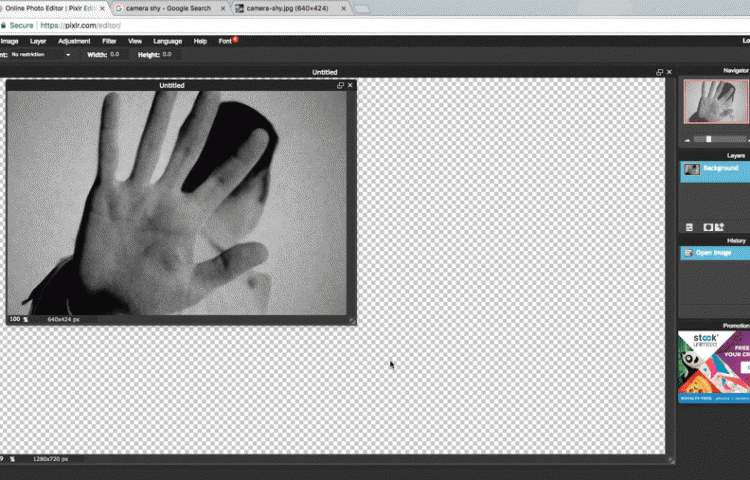Close the outer Untitled document window

[x=669, y=72]
